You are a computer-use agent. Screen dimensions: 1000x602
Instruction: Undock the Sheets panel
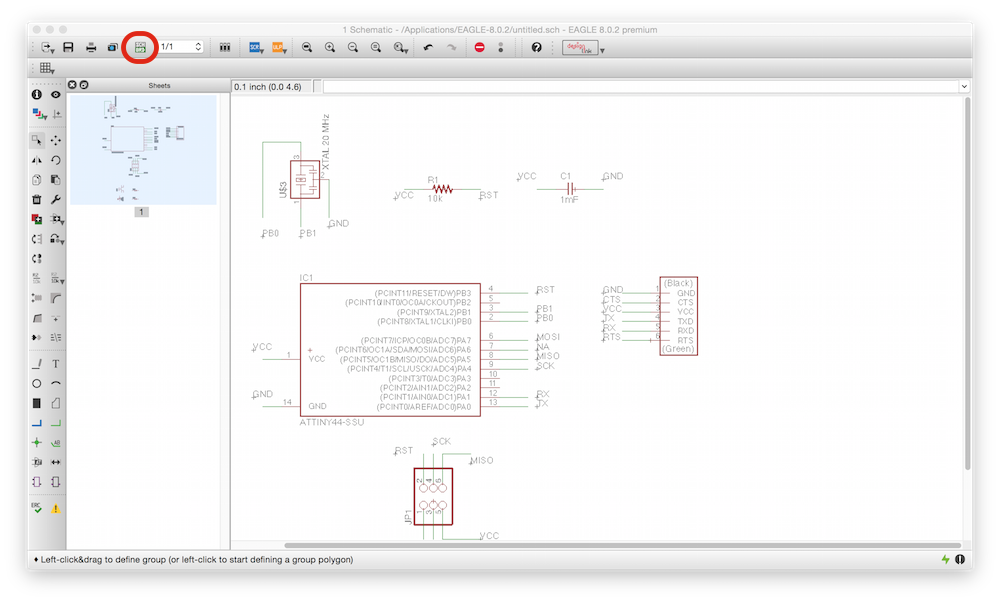click(x=84, y=85)
